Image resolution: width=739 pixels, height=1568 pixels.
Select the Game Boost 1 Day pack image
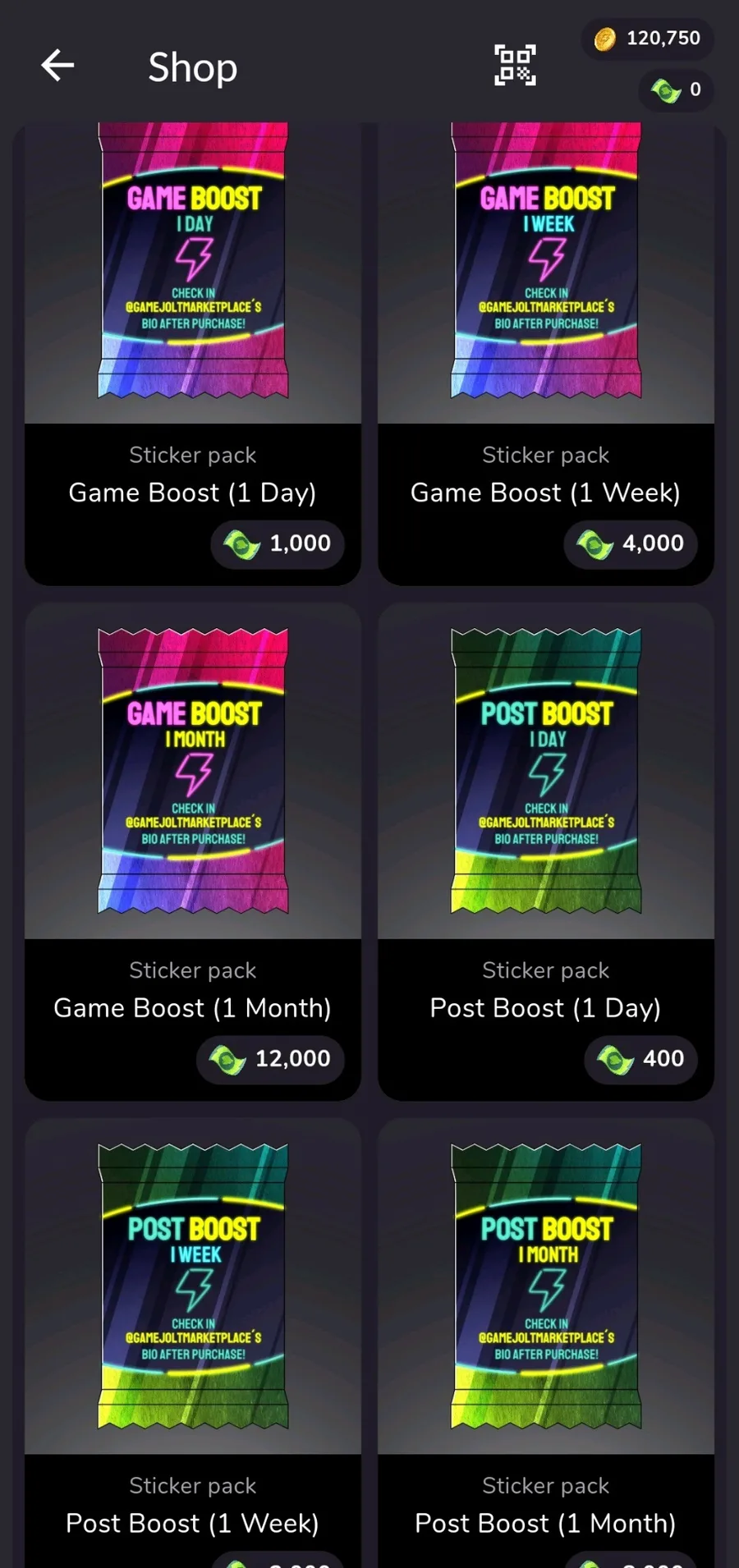(x=193, y=260)
